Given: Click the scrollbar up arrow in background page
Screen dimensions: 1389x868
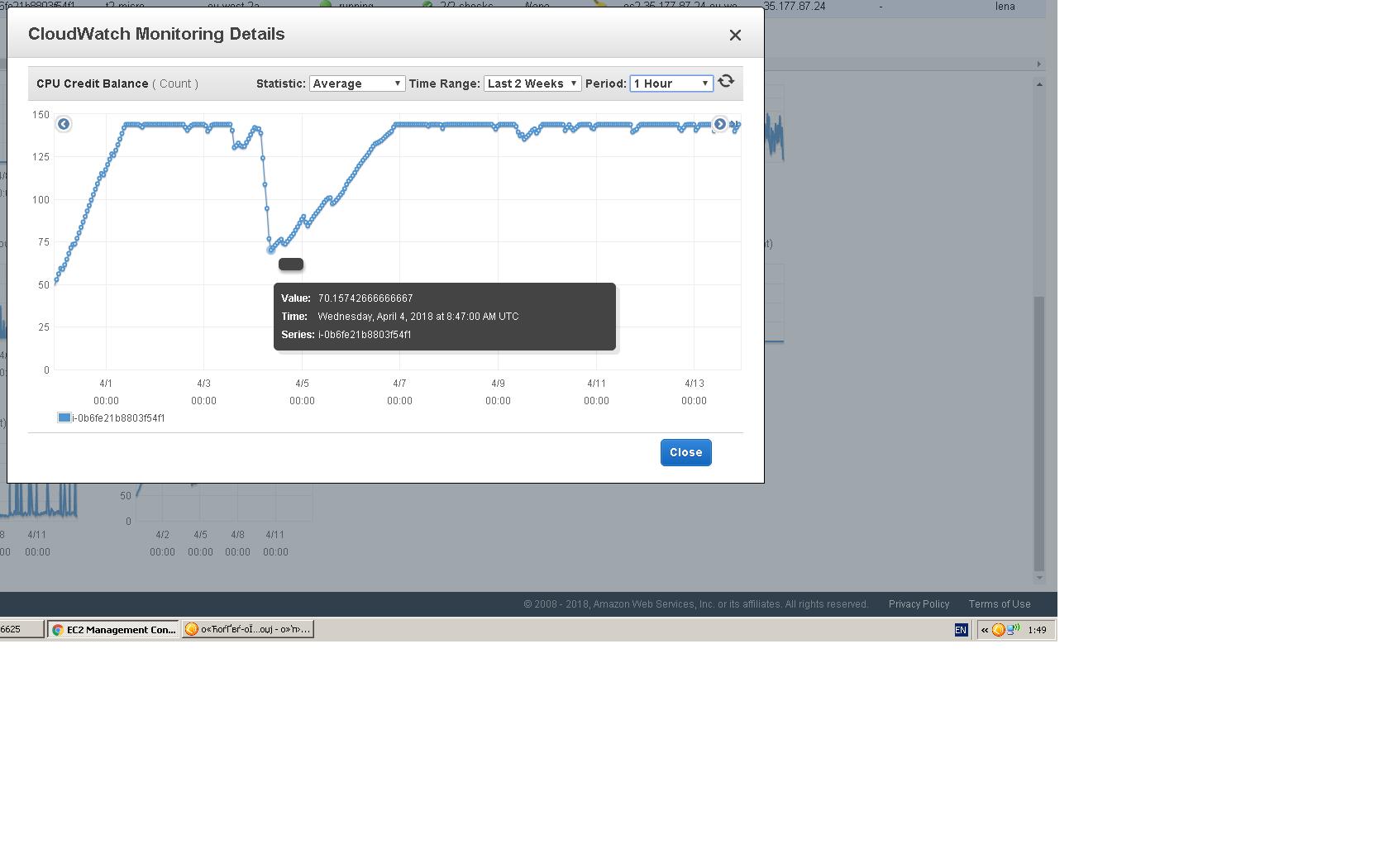Looking at the screenshot, I should tap(1039, 83).
